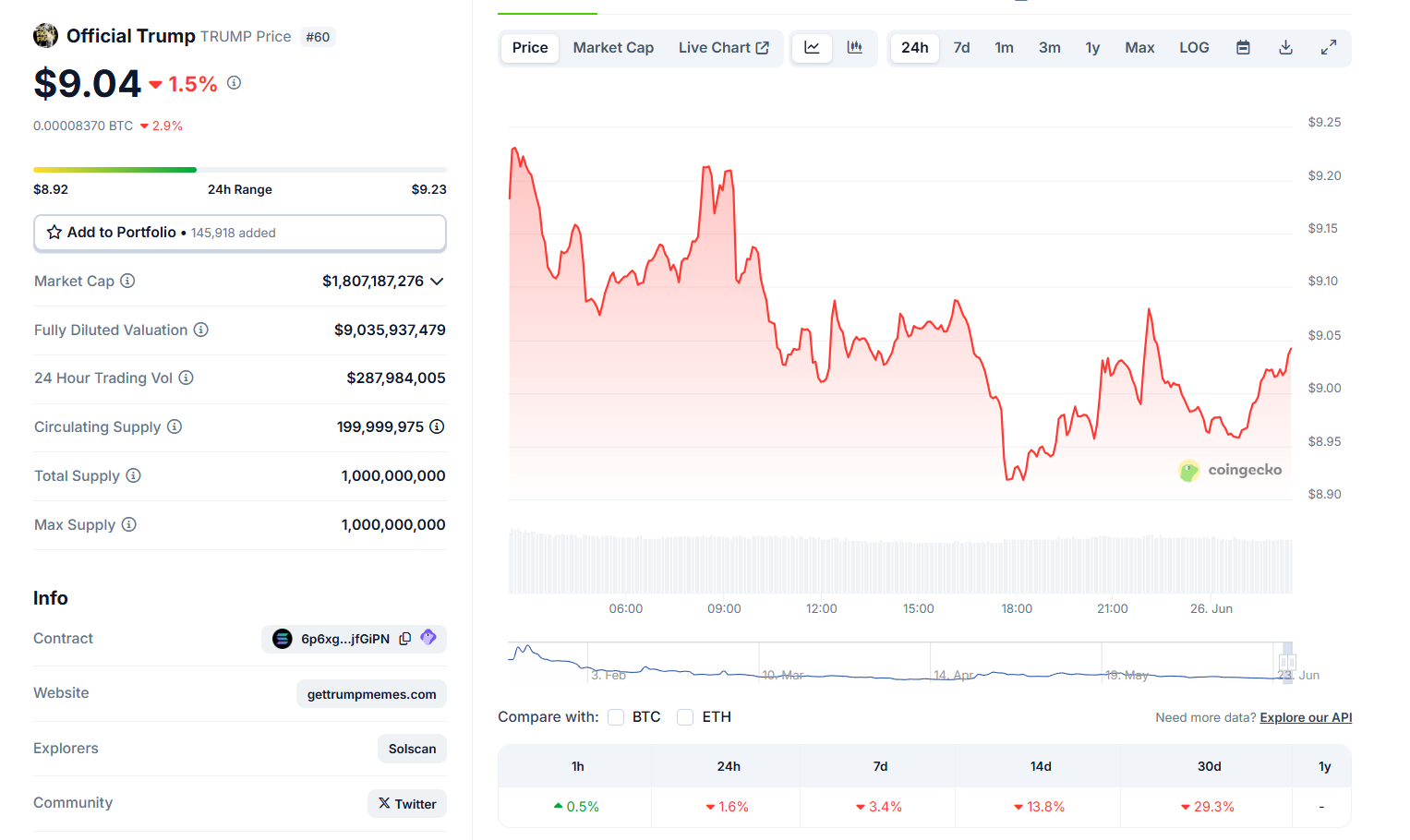
Task: Click Circulating Supply info icon
Action: tap(175, 426)
